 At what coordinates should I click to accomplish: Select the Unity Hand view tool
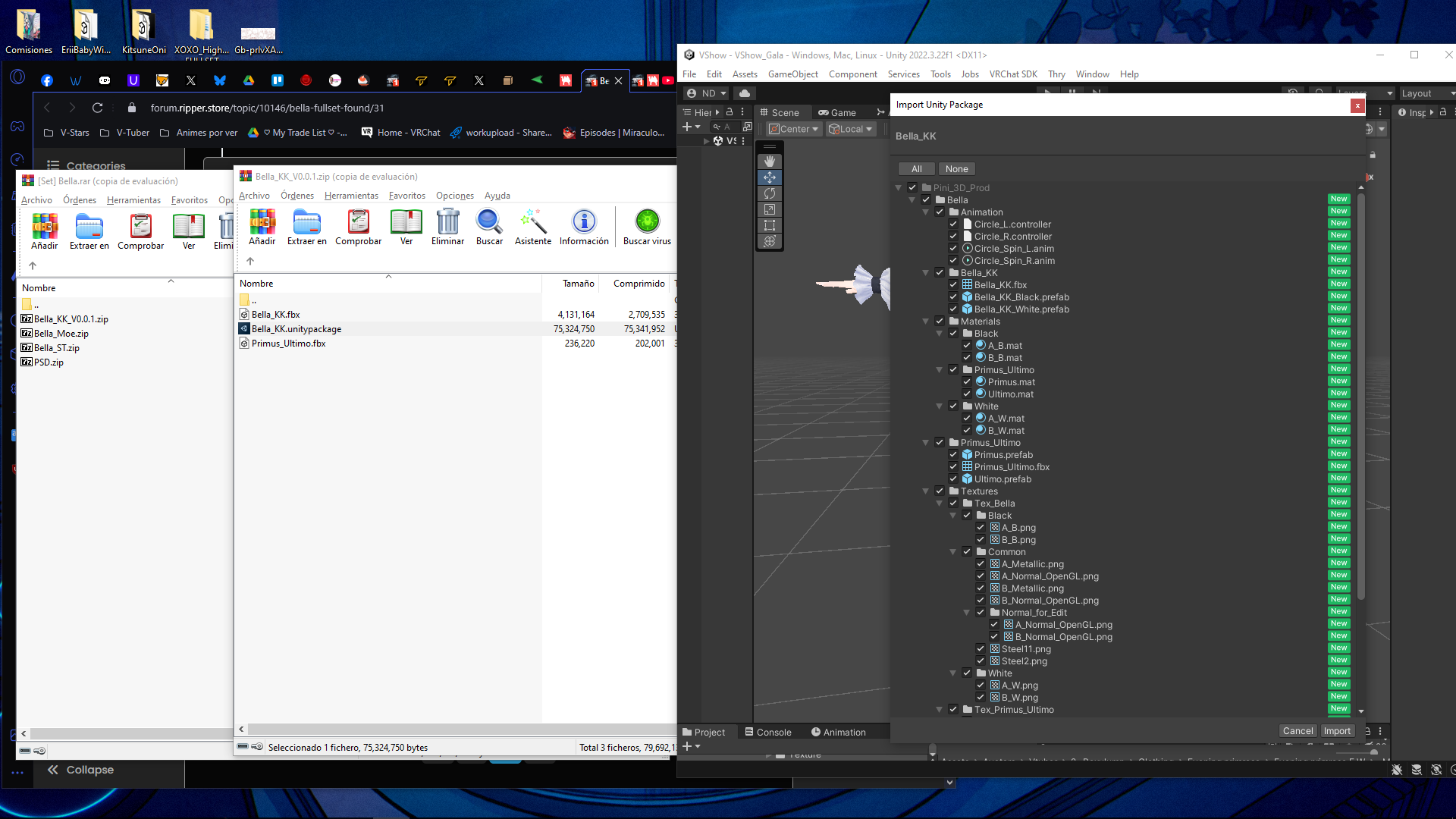(x=770, y=161)
